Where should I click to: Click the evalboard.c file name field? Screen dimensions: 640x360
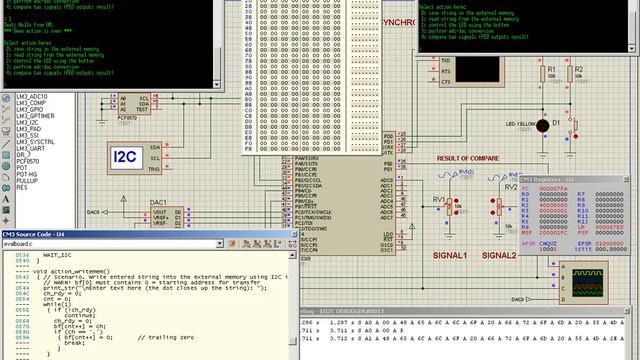coord(109,244)
